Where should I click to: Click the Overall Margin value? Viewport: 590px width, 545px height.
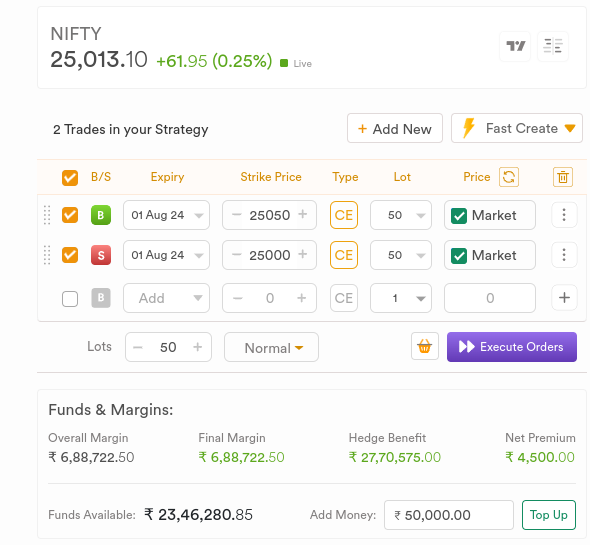click(91, 457)
